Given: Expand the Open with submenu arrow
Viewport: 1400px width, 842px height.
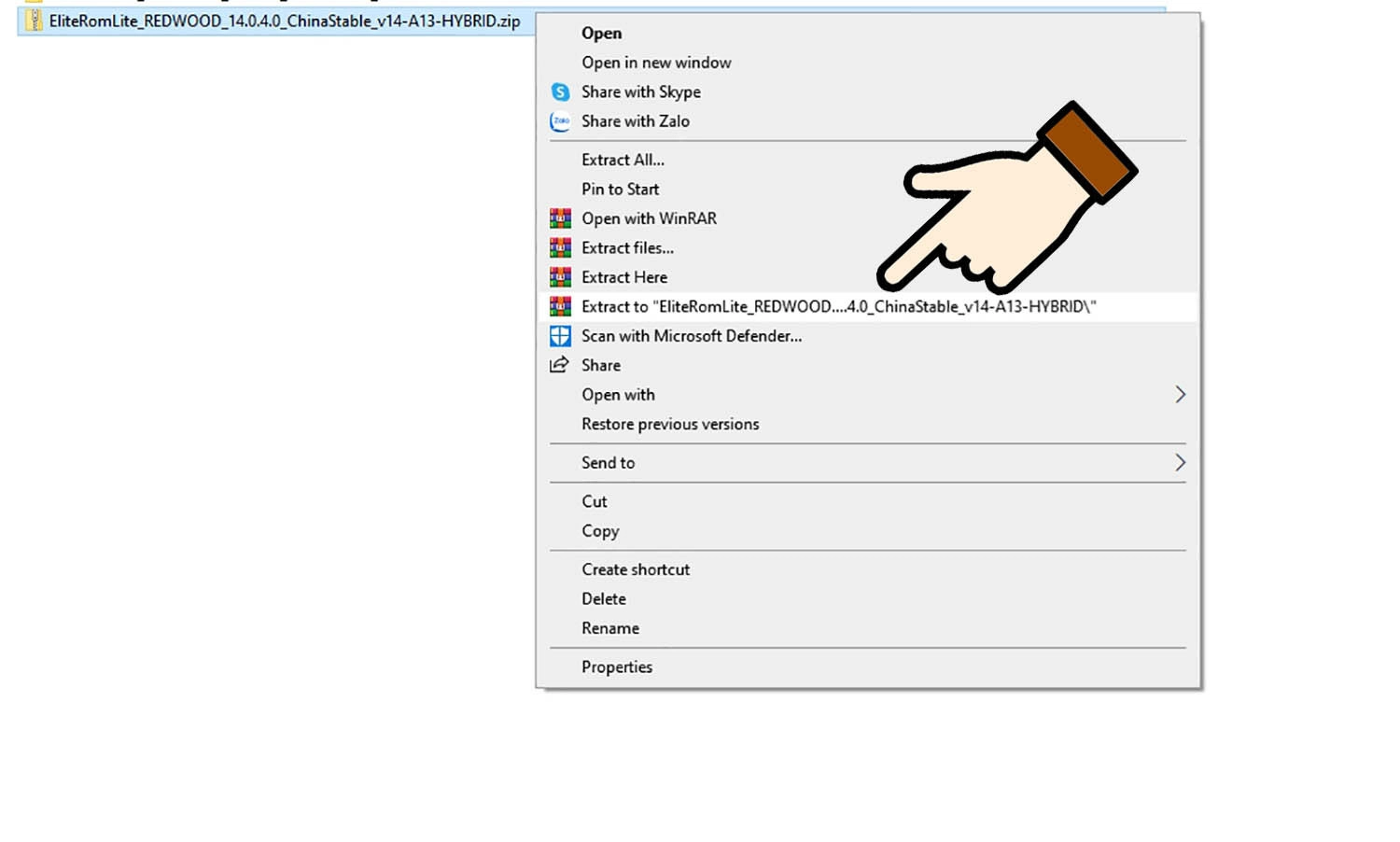Looking at the screenshot, I should (x=1180, y=395).
